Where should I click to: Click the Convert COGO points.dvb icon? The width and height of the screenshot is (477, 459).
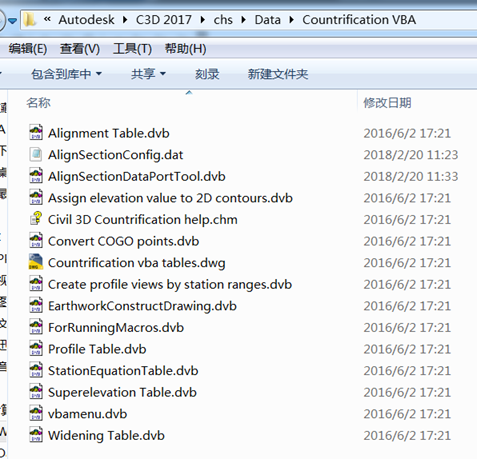[36, 240]
